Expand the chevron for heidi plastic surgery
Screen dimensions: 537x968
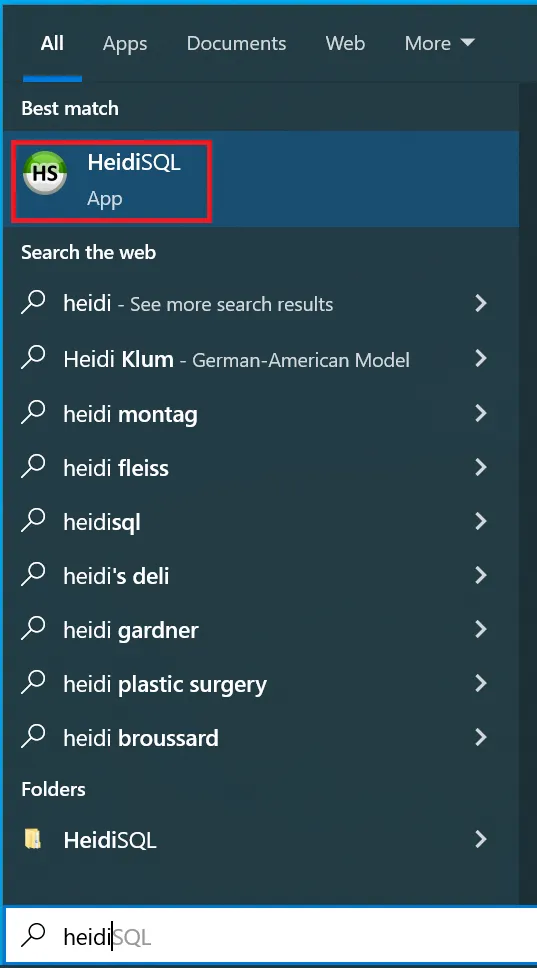(x=481, y=683)
